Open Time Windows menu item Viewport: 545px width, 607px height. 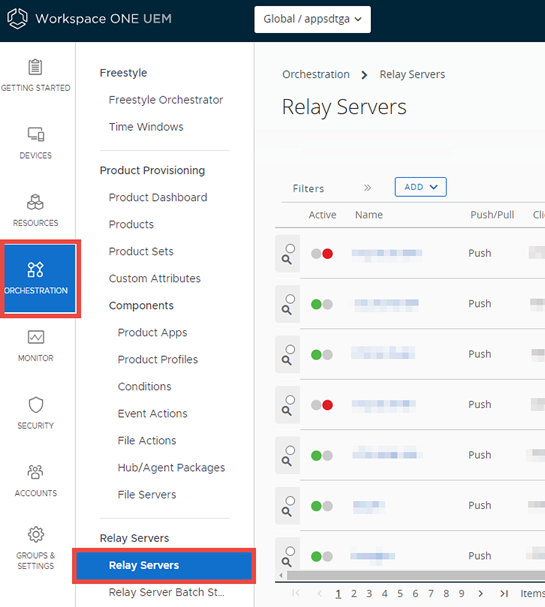[146, 127]
